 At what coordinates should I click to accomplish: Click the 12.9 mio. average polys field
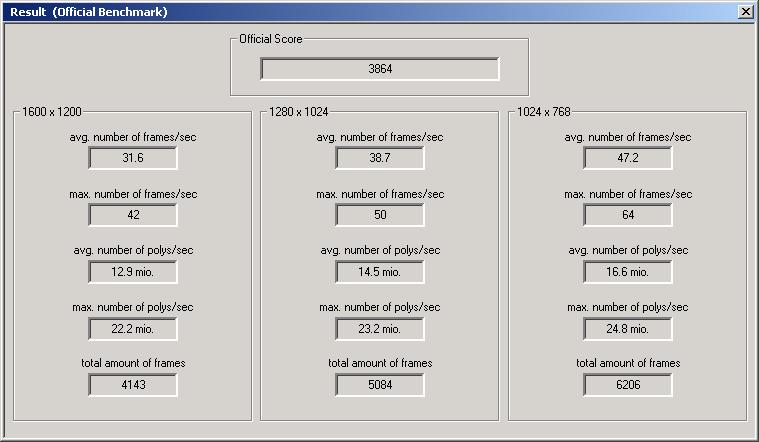point(133,272)
